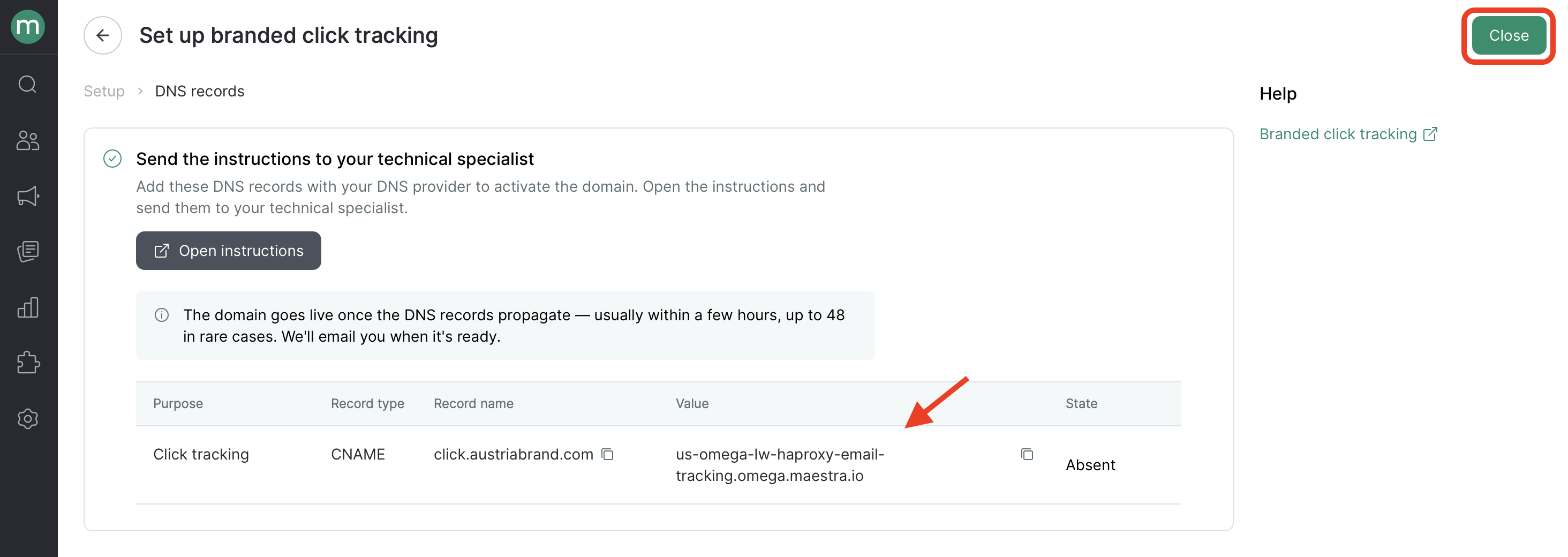Open the Branded click tracking help link
The image size is (1568, 557).
point(1348,134)
